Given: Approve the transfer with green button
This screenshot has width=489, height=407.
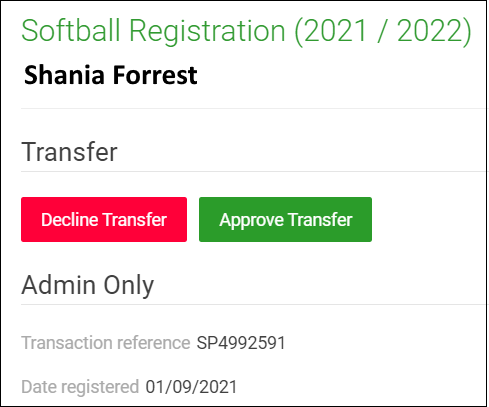Looking at the screenshot, I should [285, 219].
